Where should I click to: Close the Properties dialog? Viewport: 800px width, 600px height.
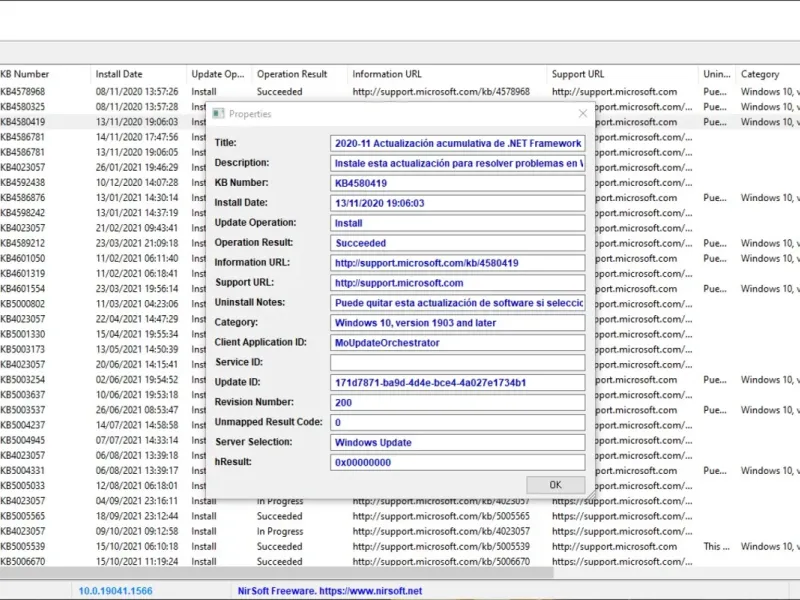pos(583,114)
